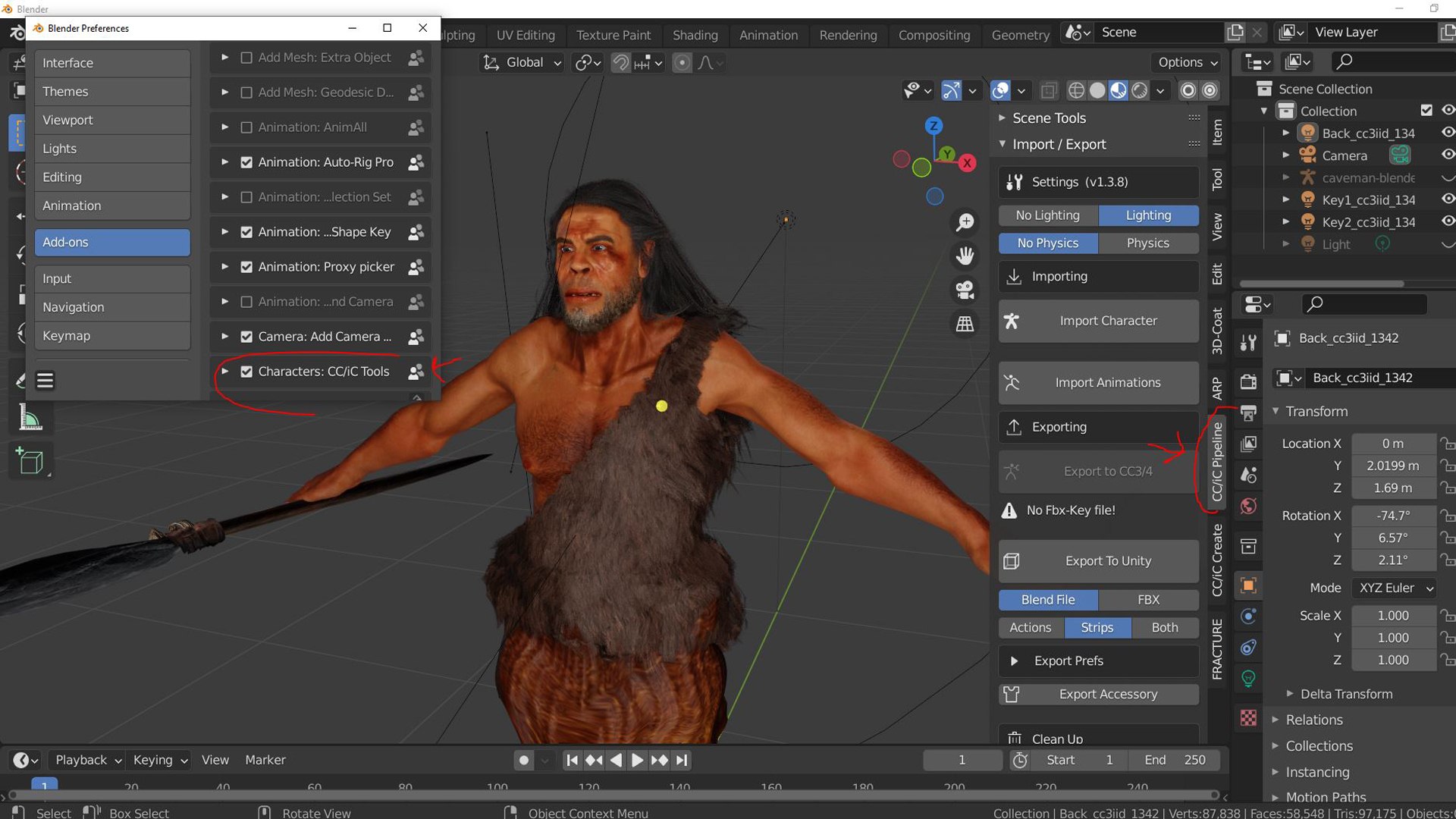This screenshot has width=1456, height=819.
Task: Select wireframe viewport shading icon
Action: point(1076,91)
